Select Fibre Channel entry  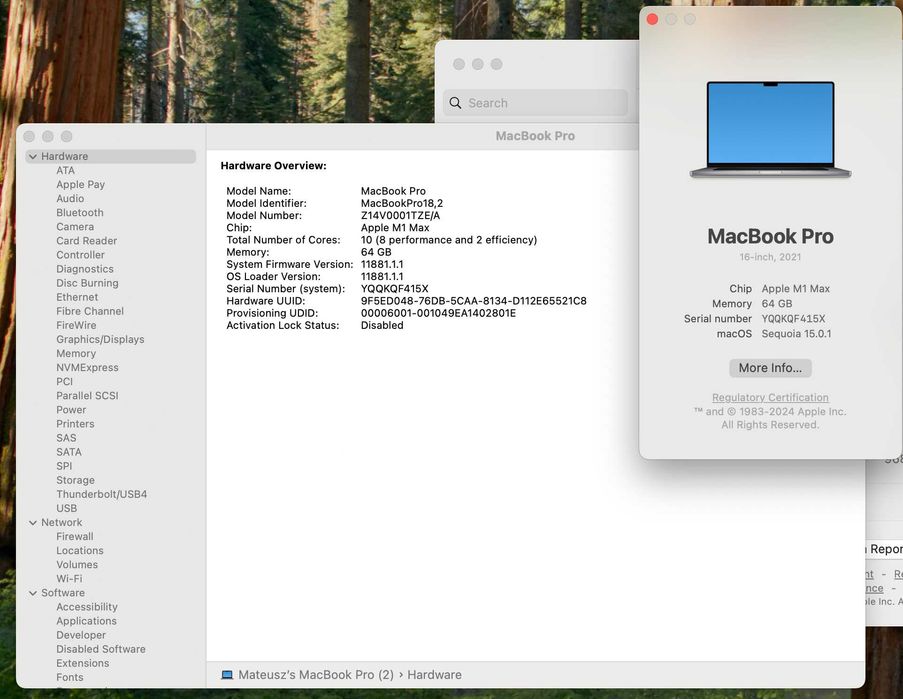coord(90,311)
